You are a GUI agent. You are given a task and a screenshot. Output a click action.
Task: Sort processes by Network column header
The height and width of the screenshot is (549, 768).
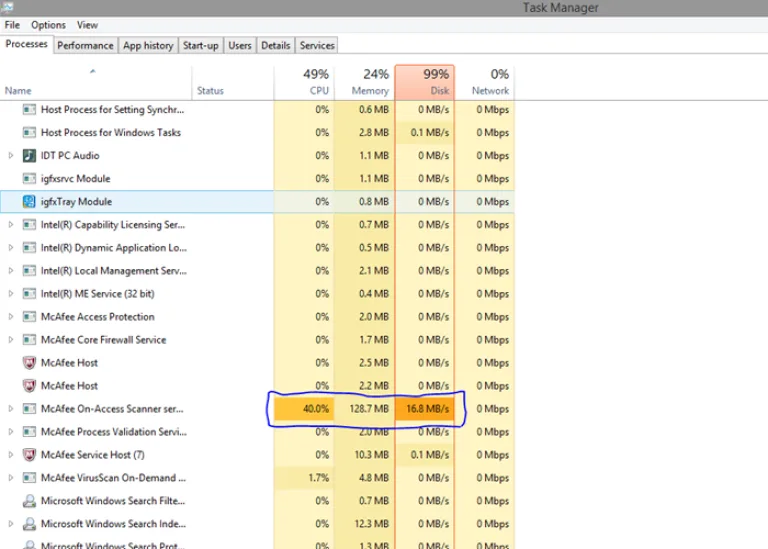pyautogui.click(x=485, y=83)
